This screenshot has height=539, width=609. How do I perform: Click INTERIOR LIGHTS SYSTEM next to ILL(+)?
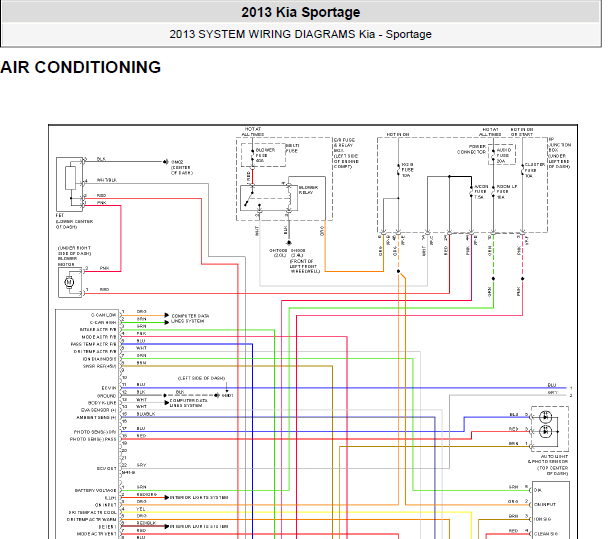tap(199, 497)
